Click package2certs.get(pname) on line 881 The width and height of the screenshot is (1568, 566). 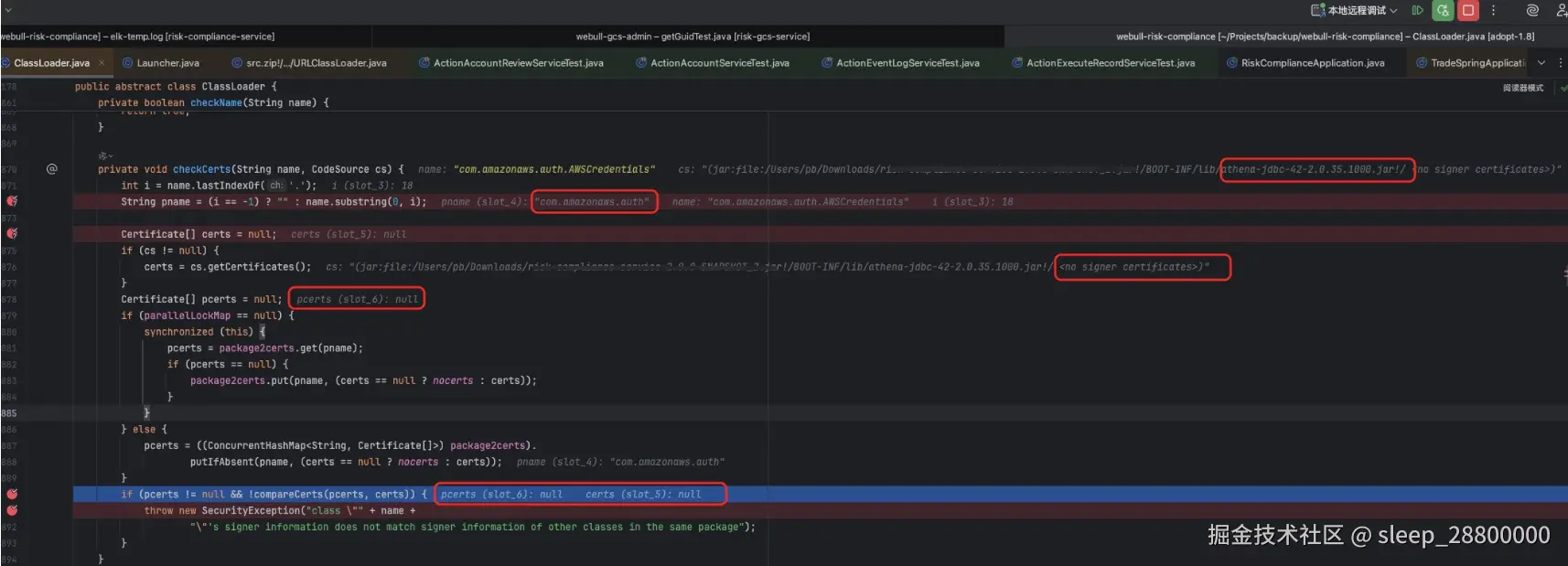pyautogui.click(x=290, y=348)
